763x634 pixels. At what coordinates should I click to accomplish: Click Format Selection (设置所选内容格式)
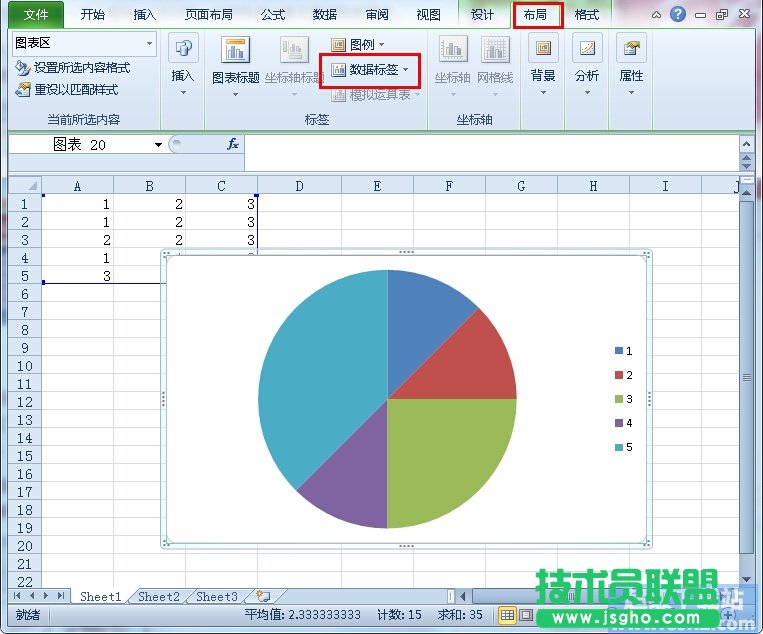[x=73, y=68]
